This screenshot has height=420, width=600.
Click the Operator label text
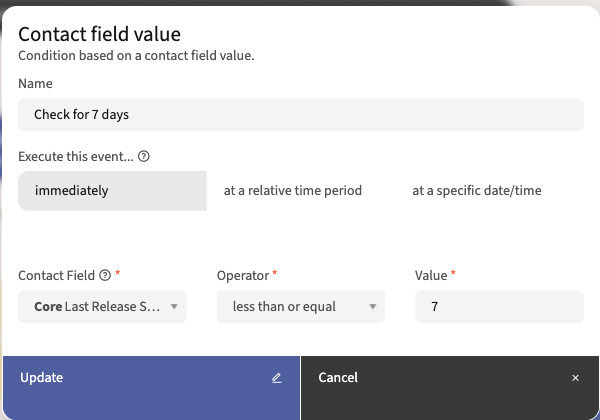click(x=243, y=275)
